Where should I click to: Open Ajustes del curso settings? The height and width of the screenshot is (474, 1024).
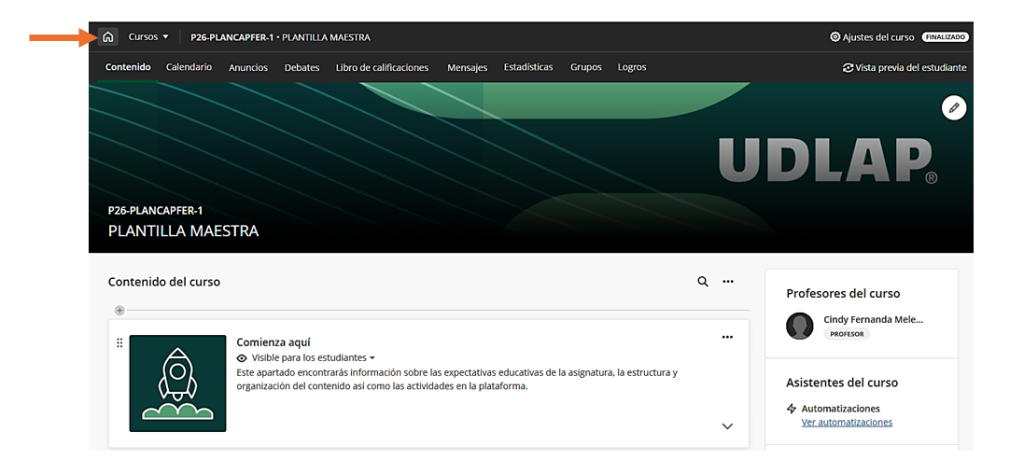[871, 37]
